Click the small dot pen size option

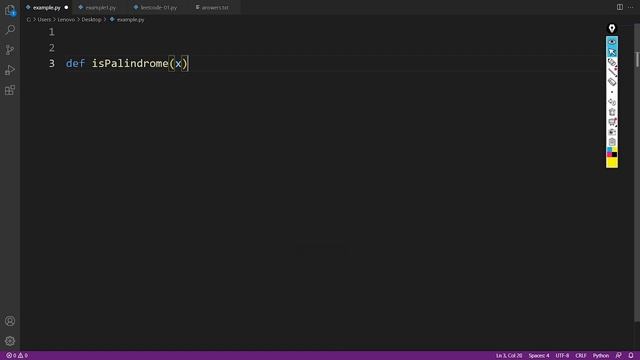pos(612,92)
